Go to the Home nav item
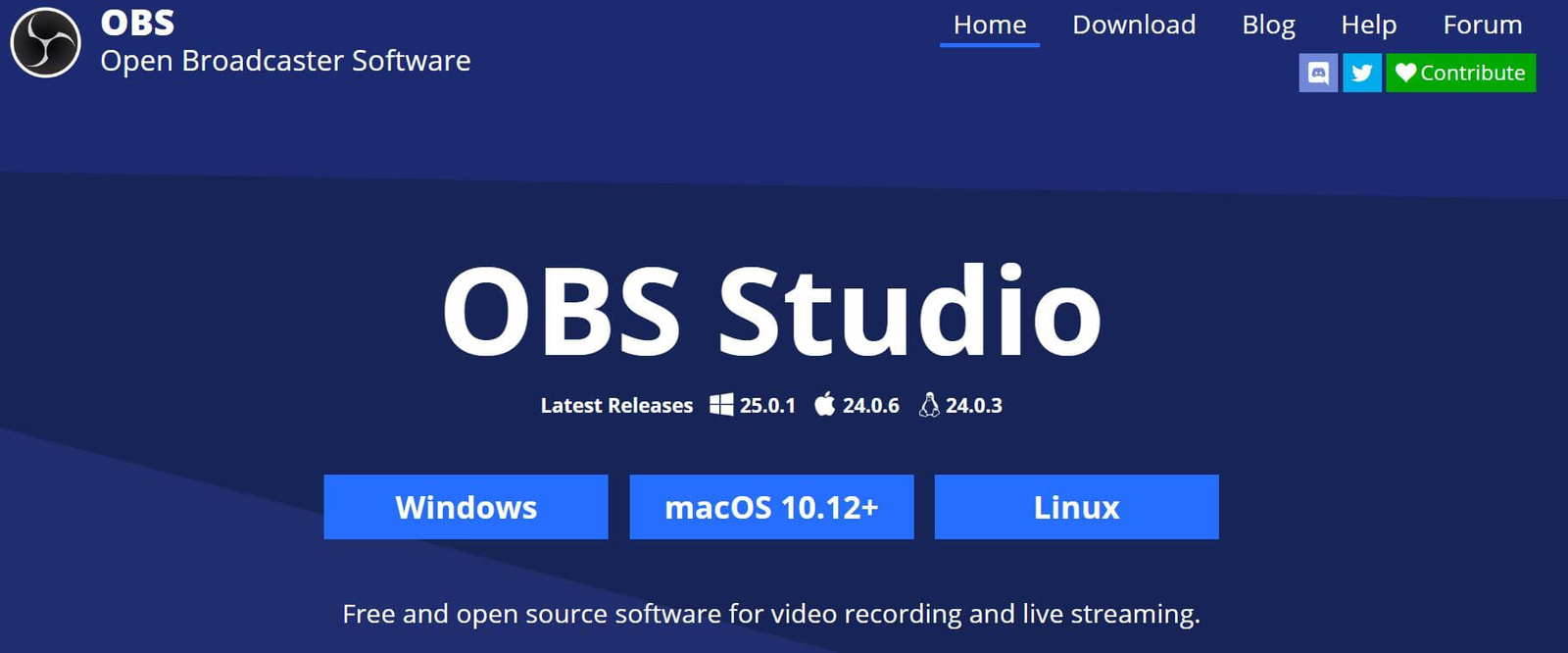 tap(990, 25)
